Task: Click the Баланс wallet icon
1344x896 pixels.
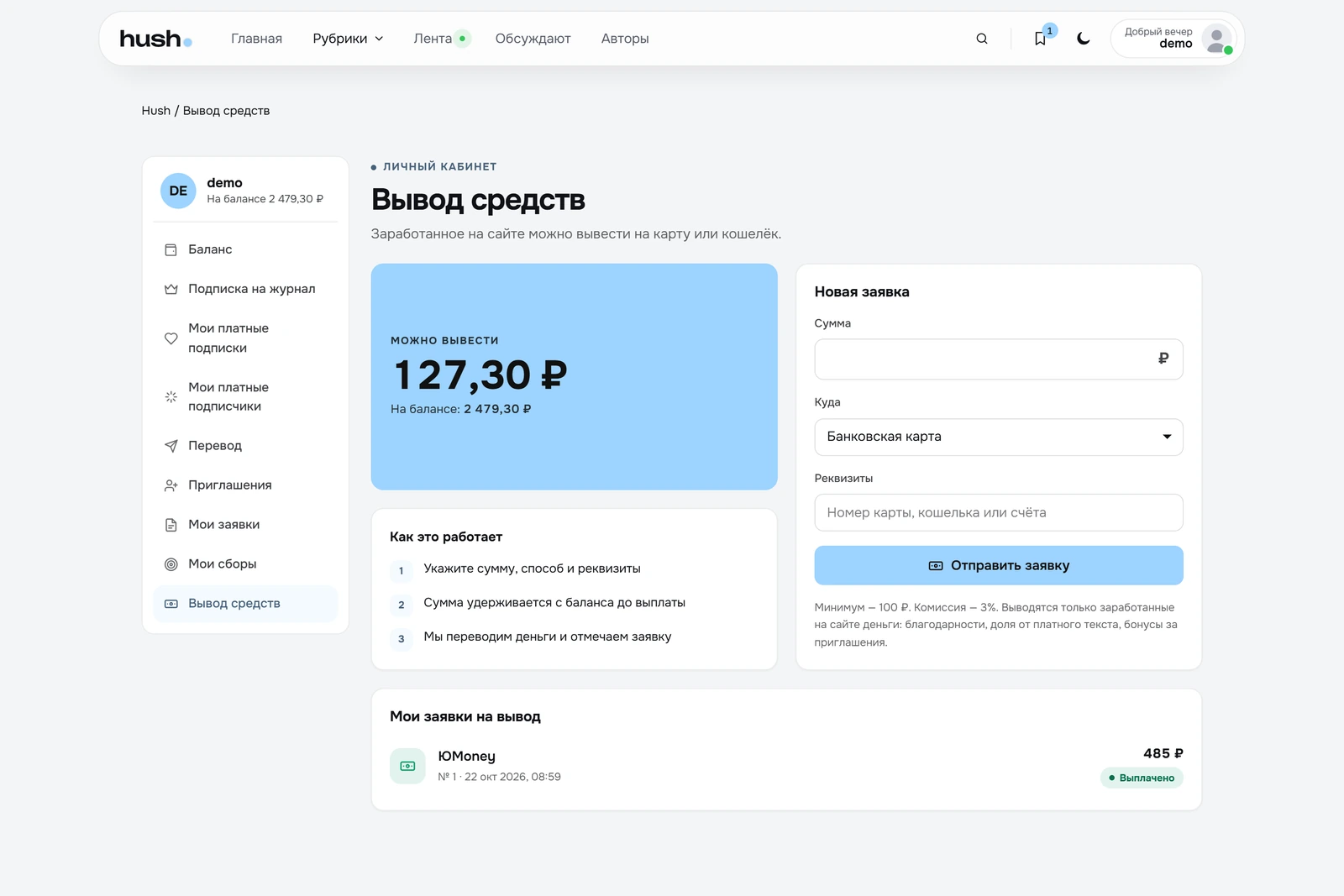Action: pyautogui.click(x=171, y=249)
